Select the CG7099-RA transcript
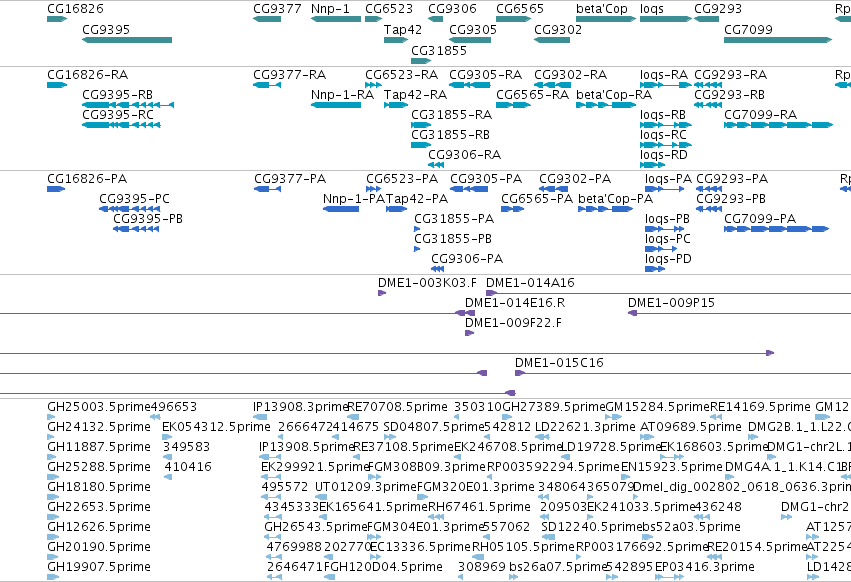The image size is (851, 582). 778,125
